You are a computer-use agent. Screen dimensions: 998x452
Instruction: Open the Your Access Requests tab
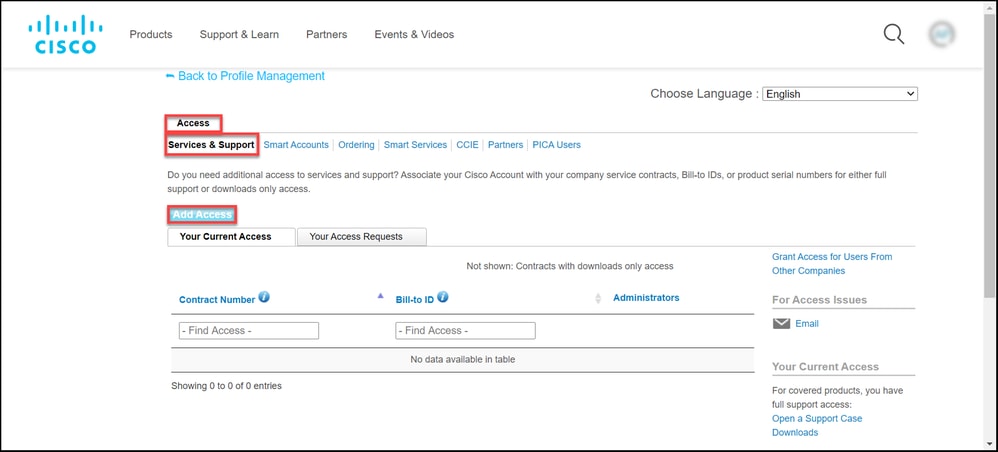click(x=362, y=237)
